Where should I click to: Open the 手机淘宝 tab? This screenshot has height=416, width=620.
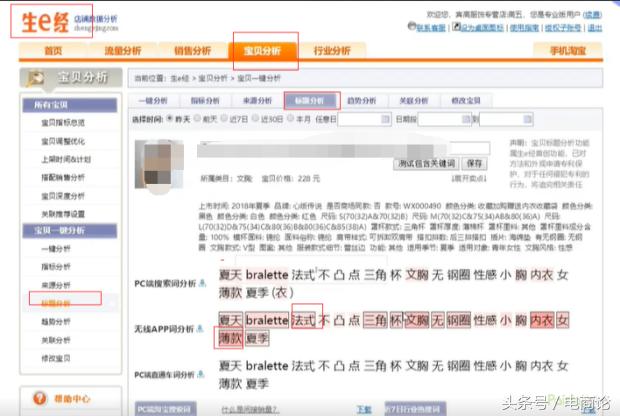click(x=568, y=51)
